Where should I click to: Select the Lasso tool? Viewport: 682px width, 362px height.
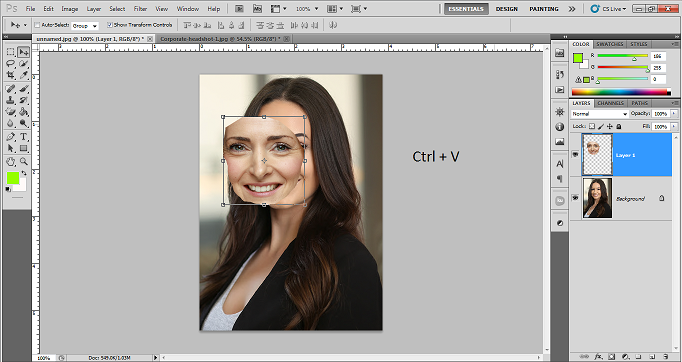(x=10, y=64)
